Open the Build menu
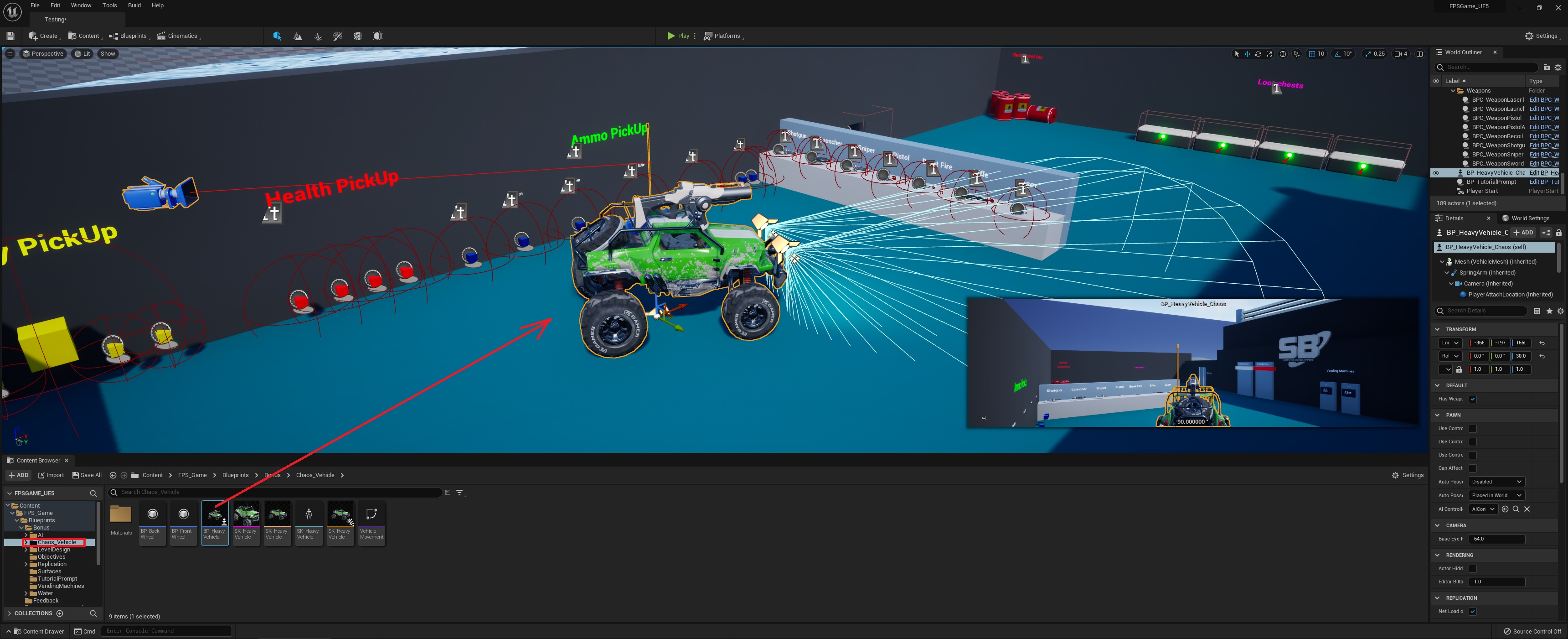Viewport: 1568px width, 639px height. (134, 5)
